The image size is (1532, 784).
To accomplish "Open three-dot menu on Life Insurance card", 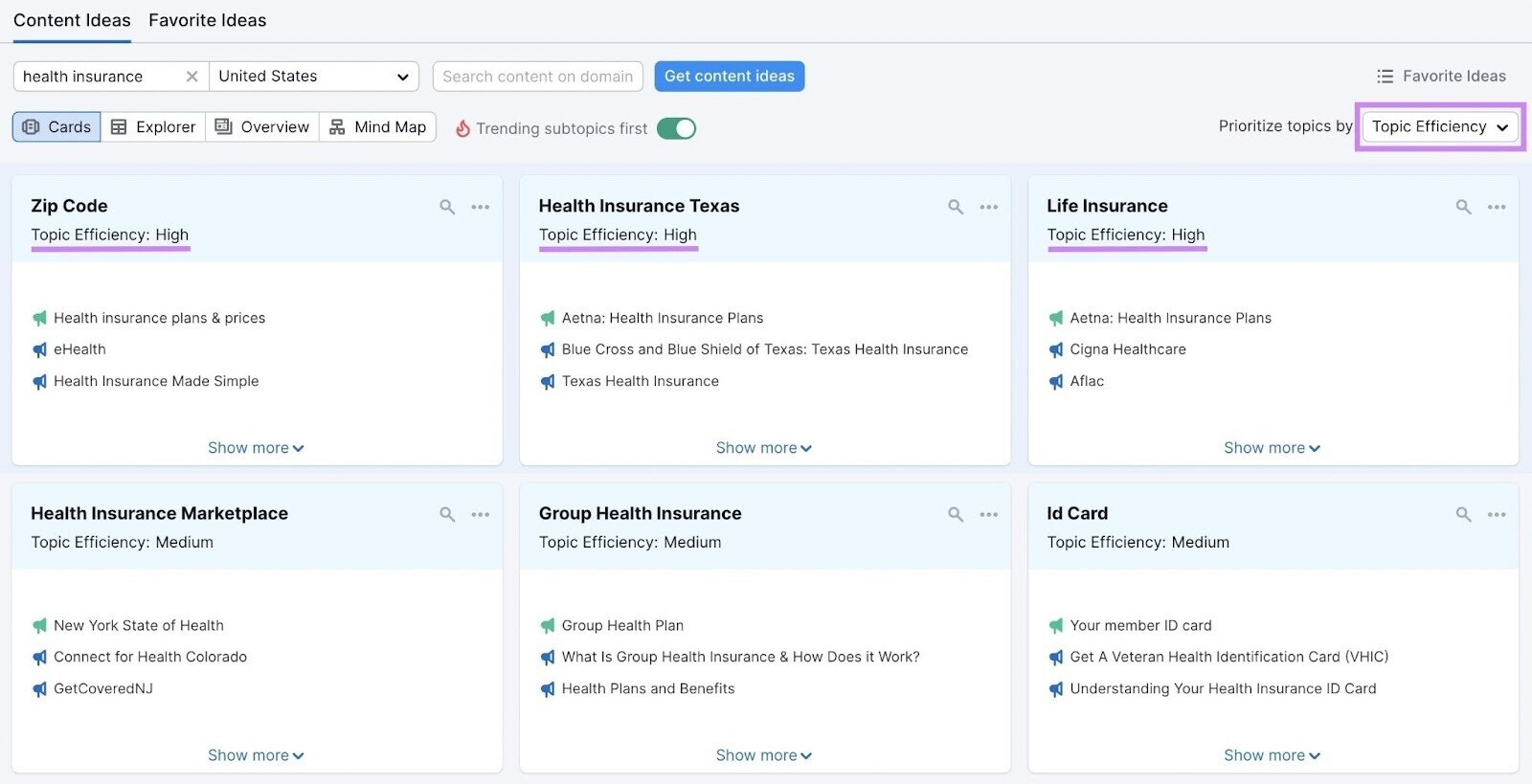I will point(1497,207).
